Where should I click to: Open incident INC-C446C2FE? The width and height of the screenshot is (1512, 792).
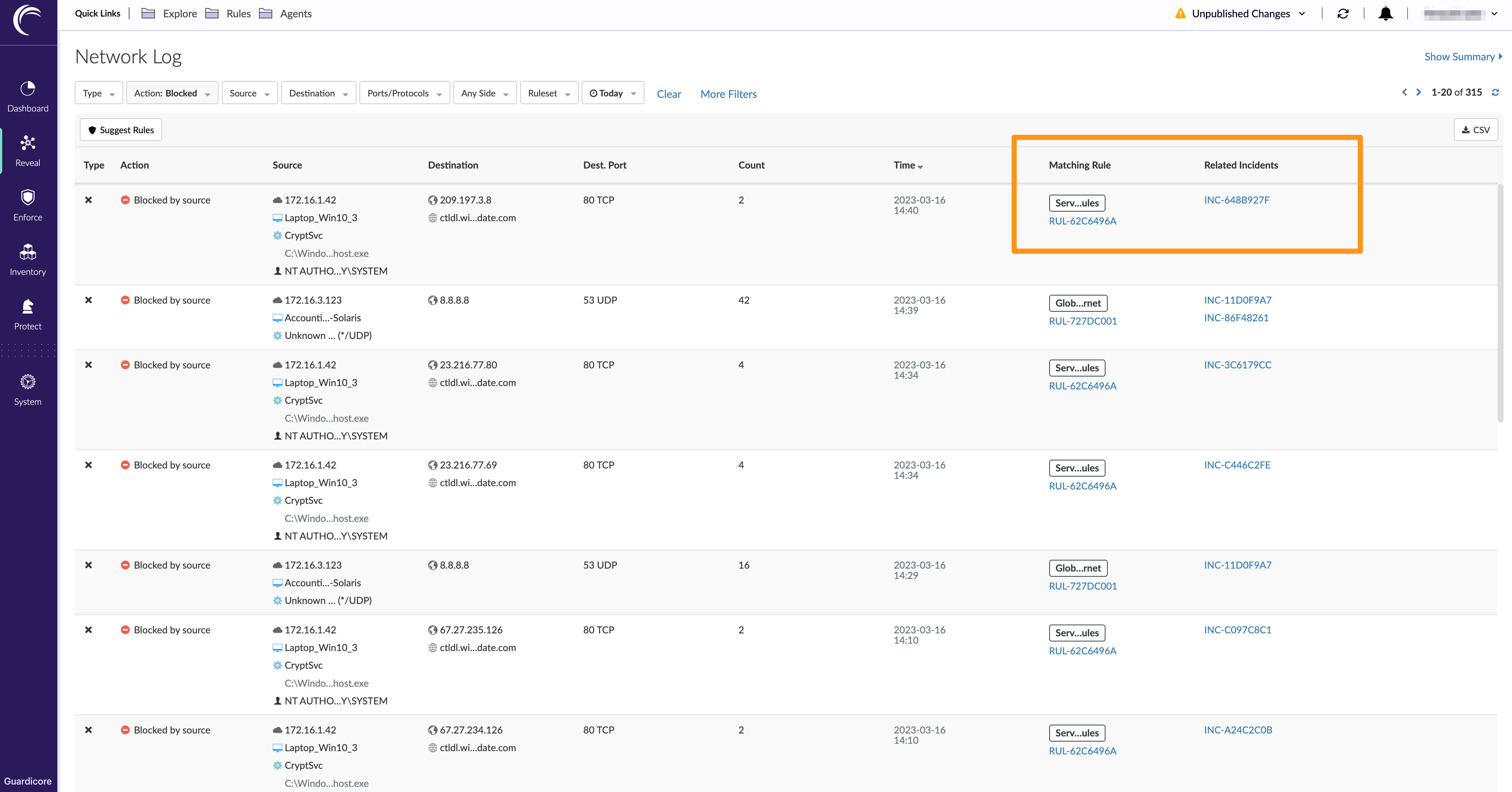[1237, 465]
